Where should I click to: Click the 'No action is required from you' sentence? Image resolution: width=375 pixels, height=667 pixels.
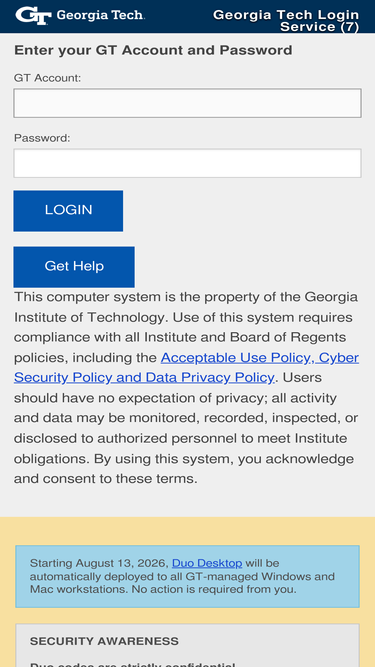coord(214,590)
